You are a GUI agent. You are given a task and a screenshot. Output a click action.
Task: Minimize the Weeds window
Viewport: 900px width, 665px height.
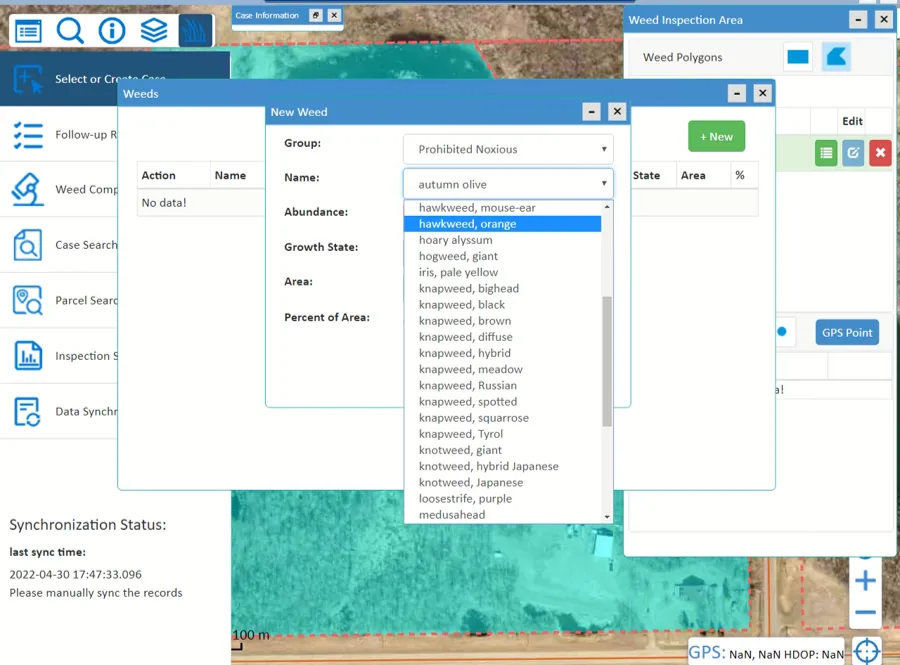click(737, 94)
